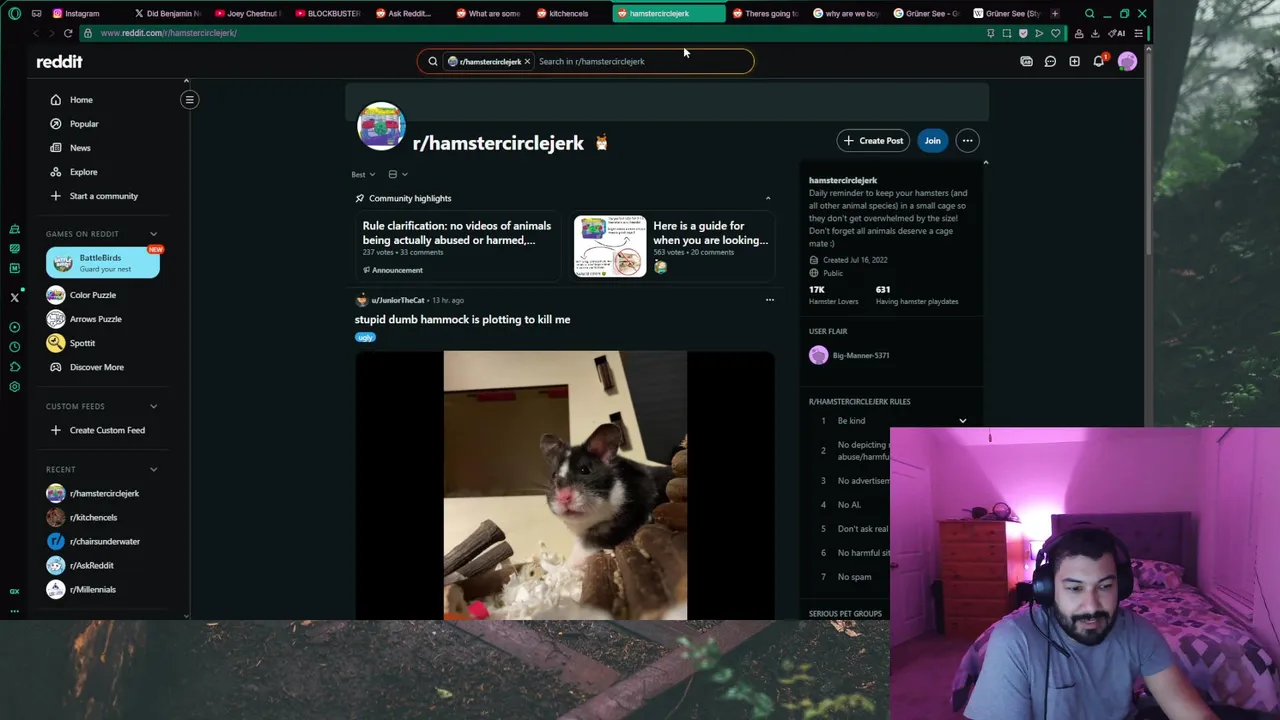Collapse the Games on Reddit section
The image size is (1280, 720).
point(153,234)
